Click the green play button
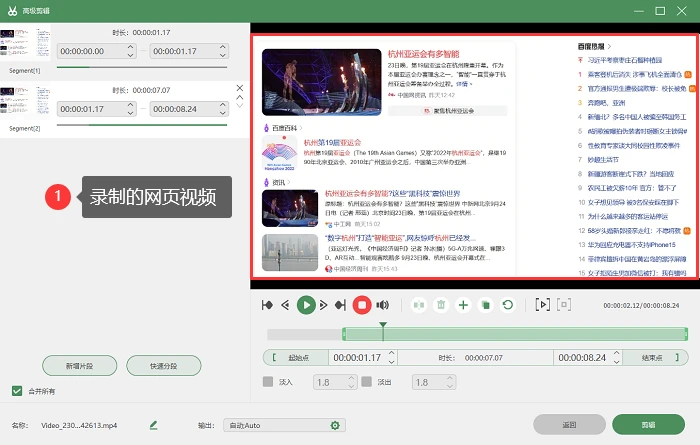The image size is (700, 445). click(306, 305)
